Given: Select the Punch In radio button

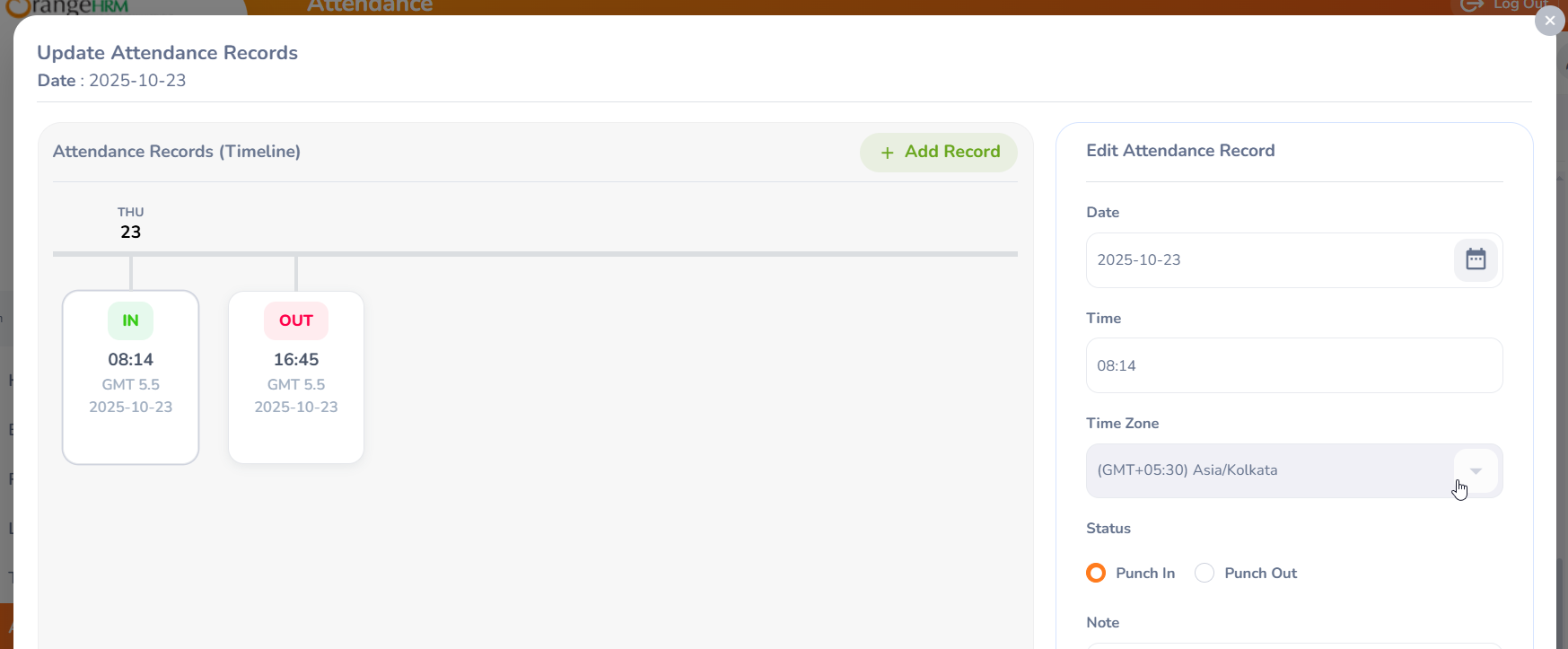Looking at the screenshot, I should [x=1096, y=573].
